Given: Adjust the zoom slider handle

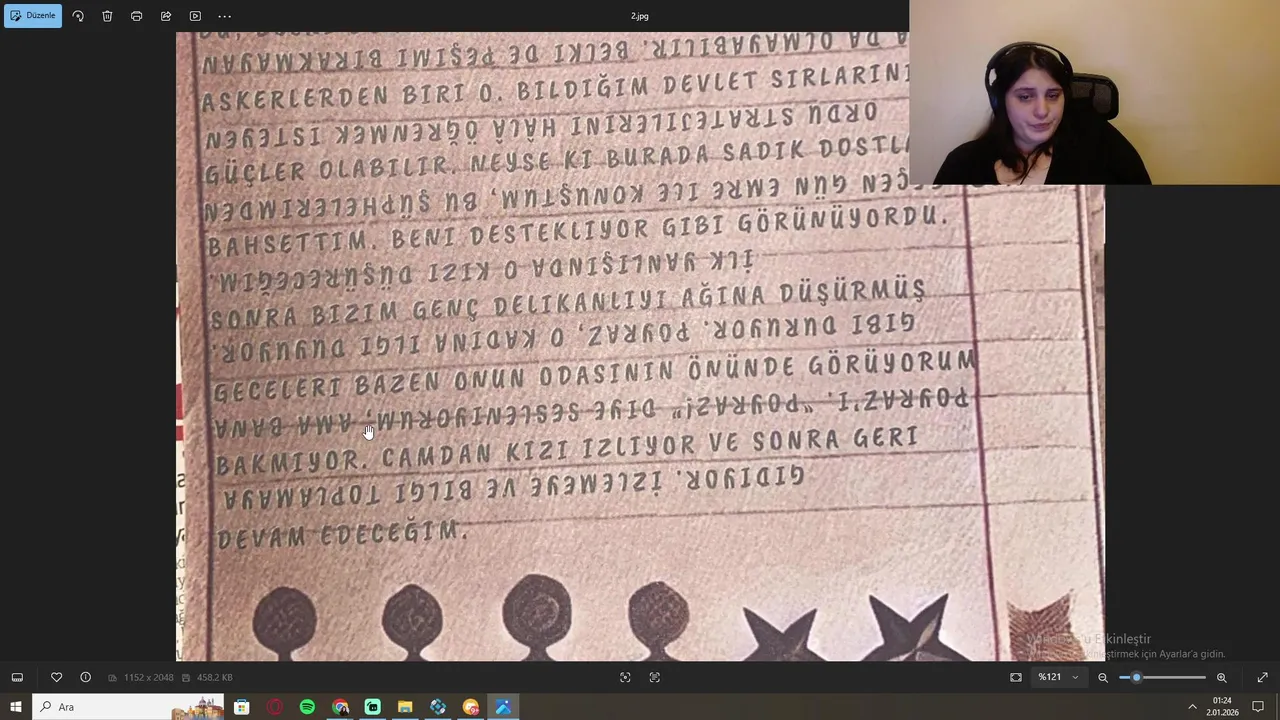Looking at the screenshot, I should coord(1136,677).
